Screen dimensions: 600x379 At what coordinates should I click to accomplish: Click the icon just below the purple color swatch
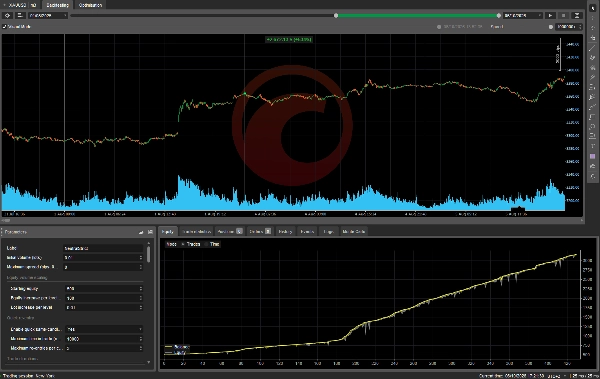point(593,166)
